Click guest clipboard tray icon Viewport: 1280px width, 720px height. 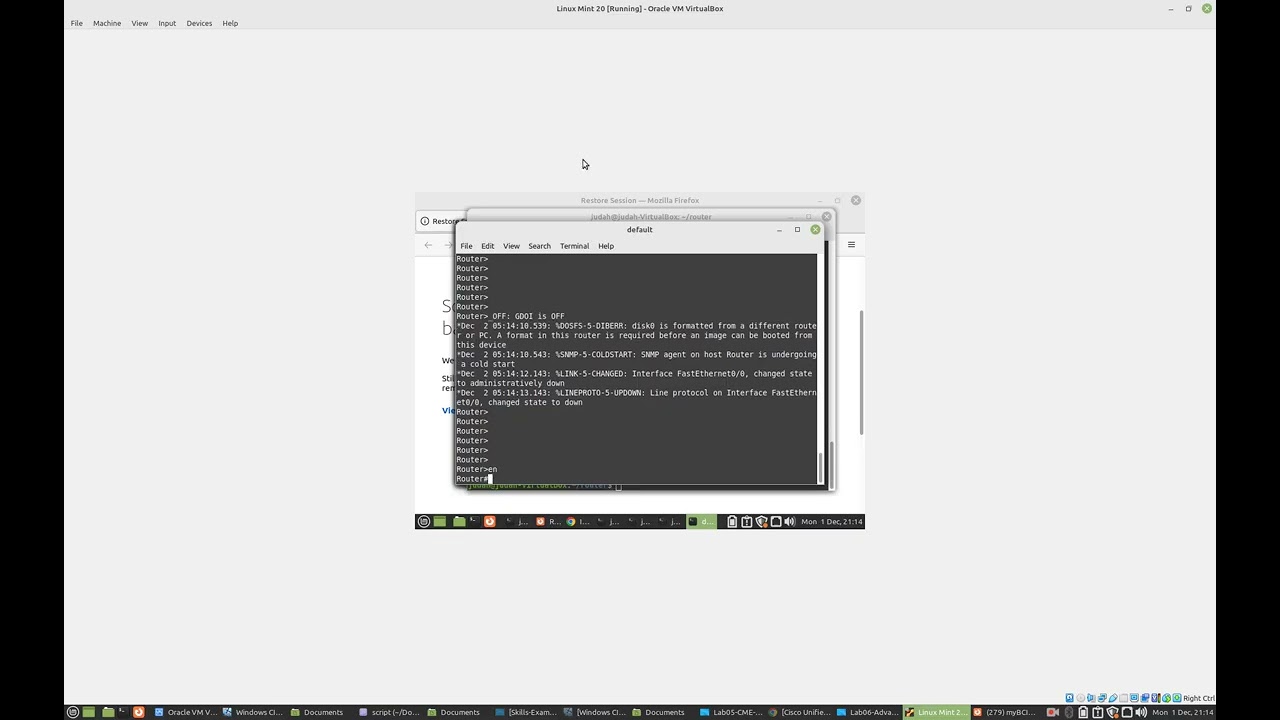[746, 521]
